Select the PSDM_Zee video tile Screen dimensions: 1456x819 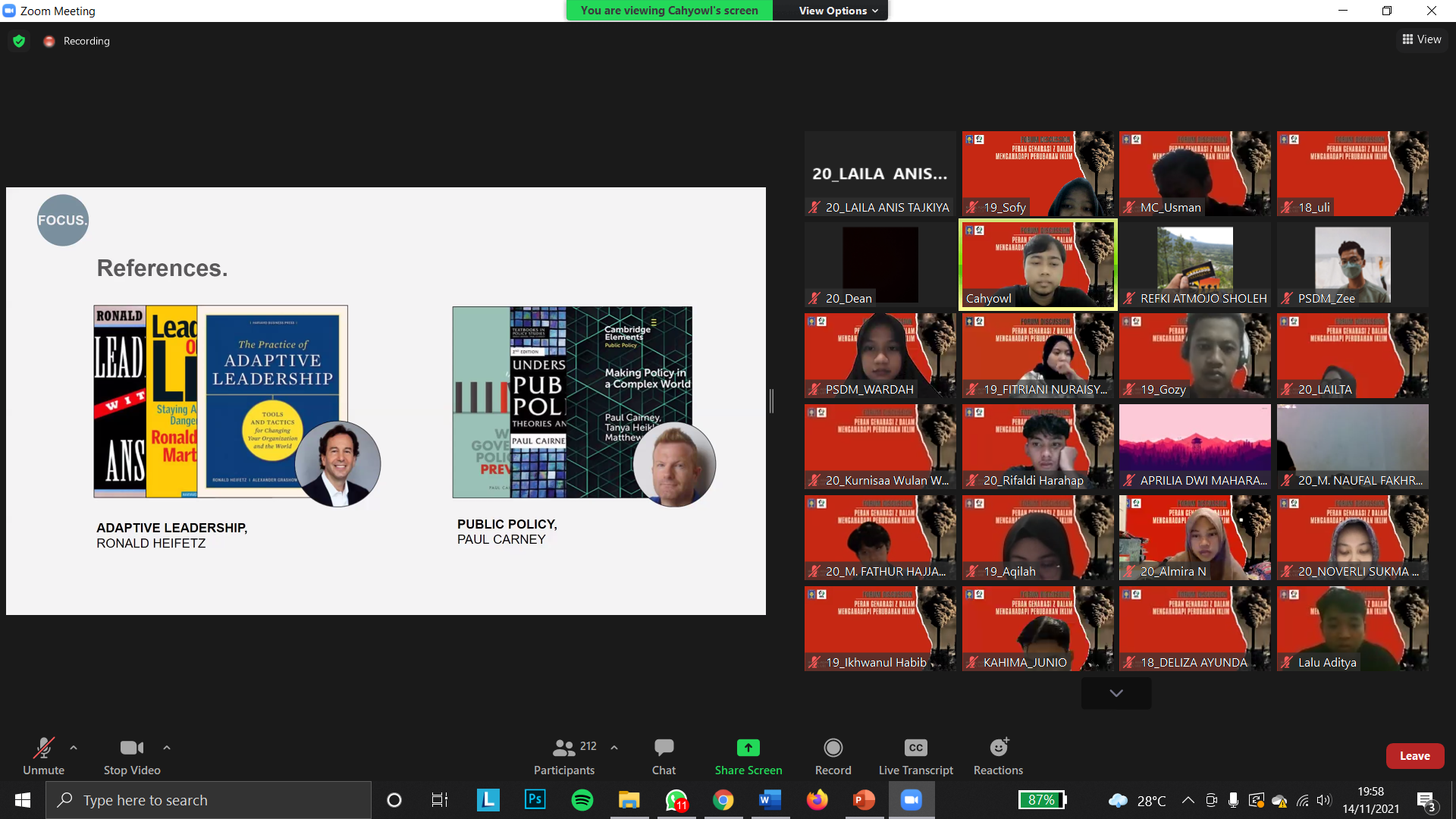1353,265
